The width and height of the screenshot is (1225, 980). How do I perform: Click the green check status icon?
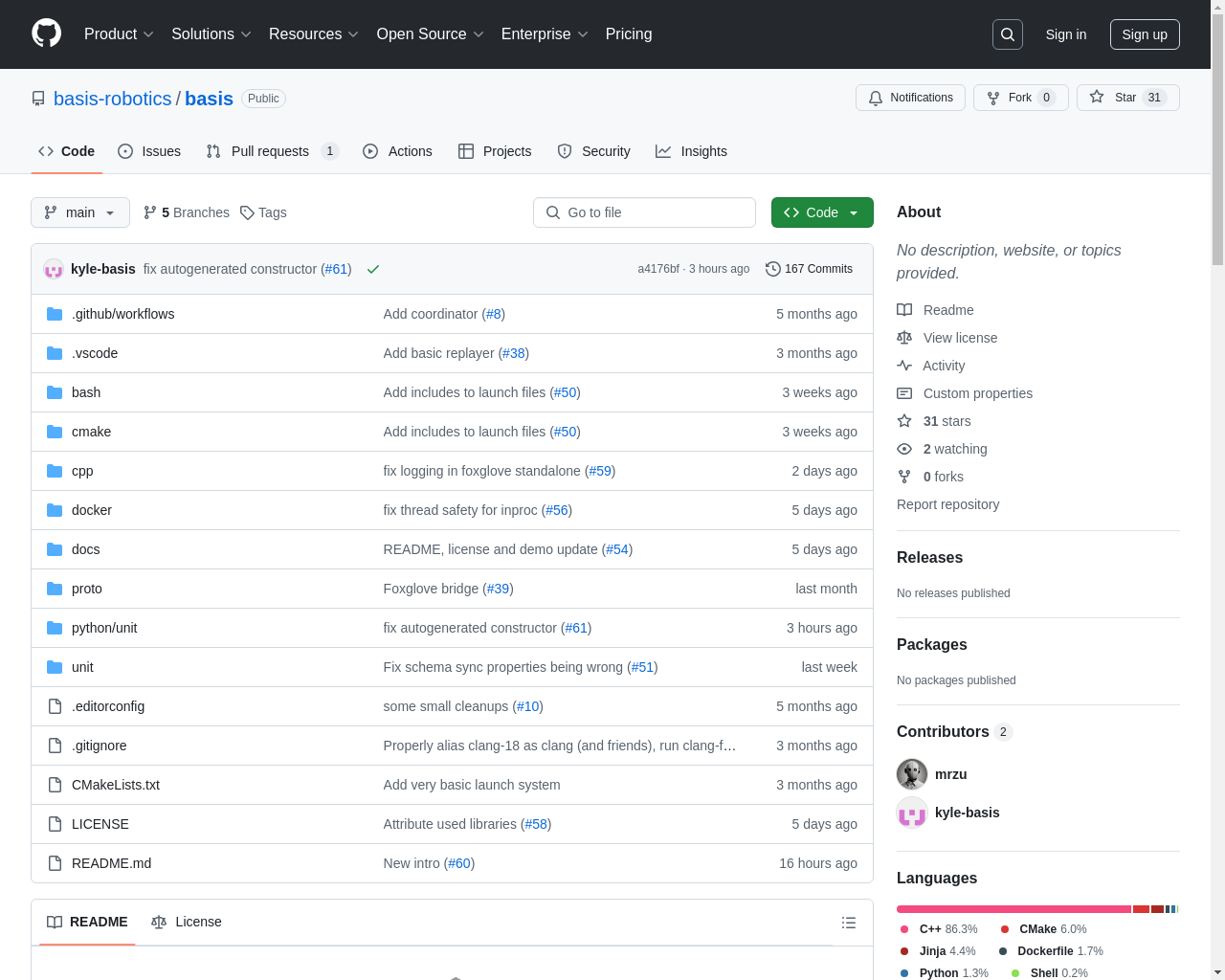tap(373, 269)
